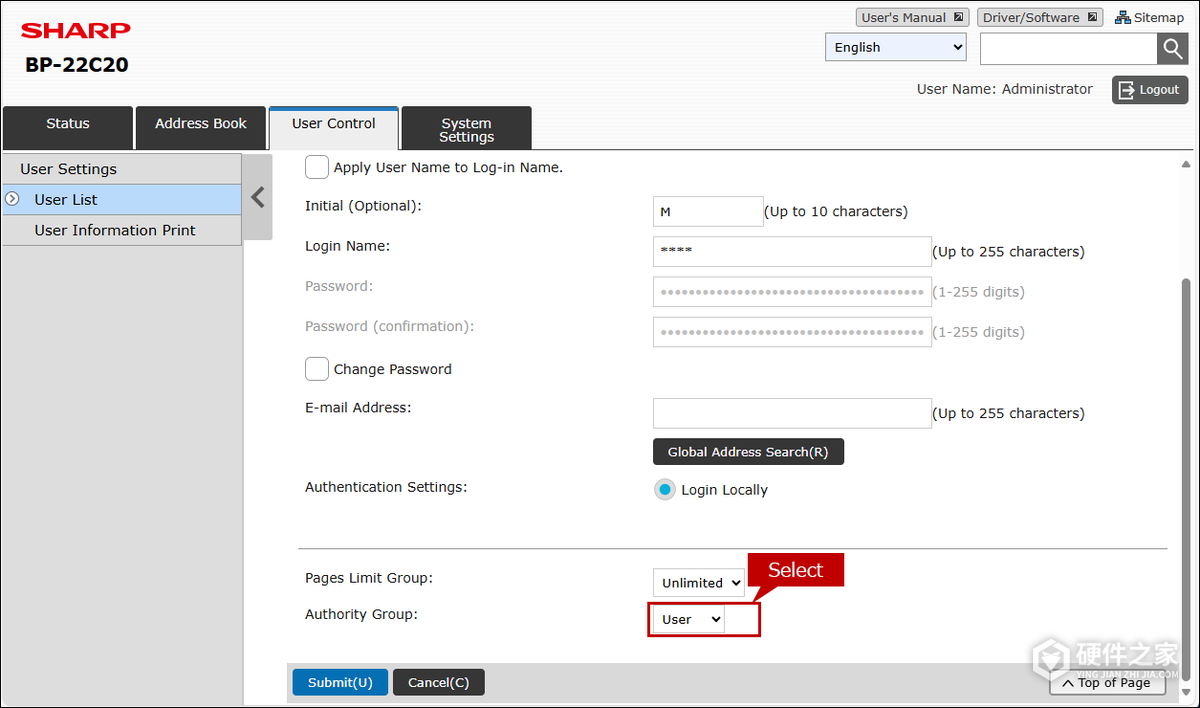Click the scrollbar up arrow
1200x708 pixels.
click(x=1186, y=164)
